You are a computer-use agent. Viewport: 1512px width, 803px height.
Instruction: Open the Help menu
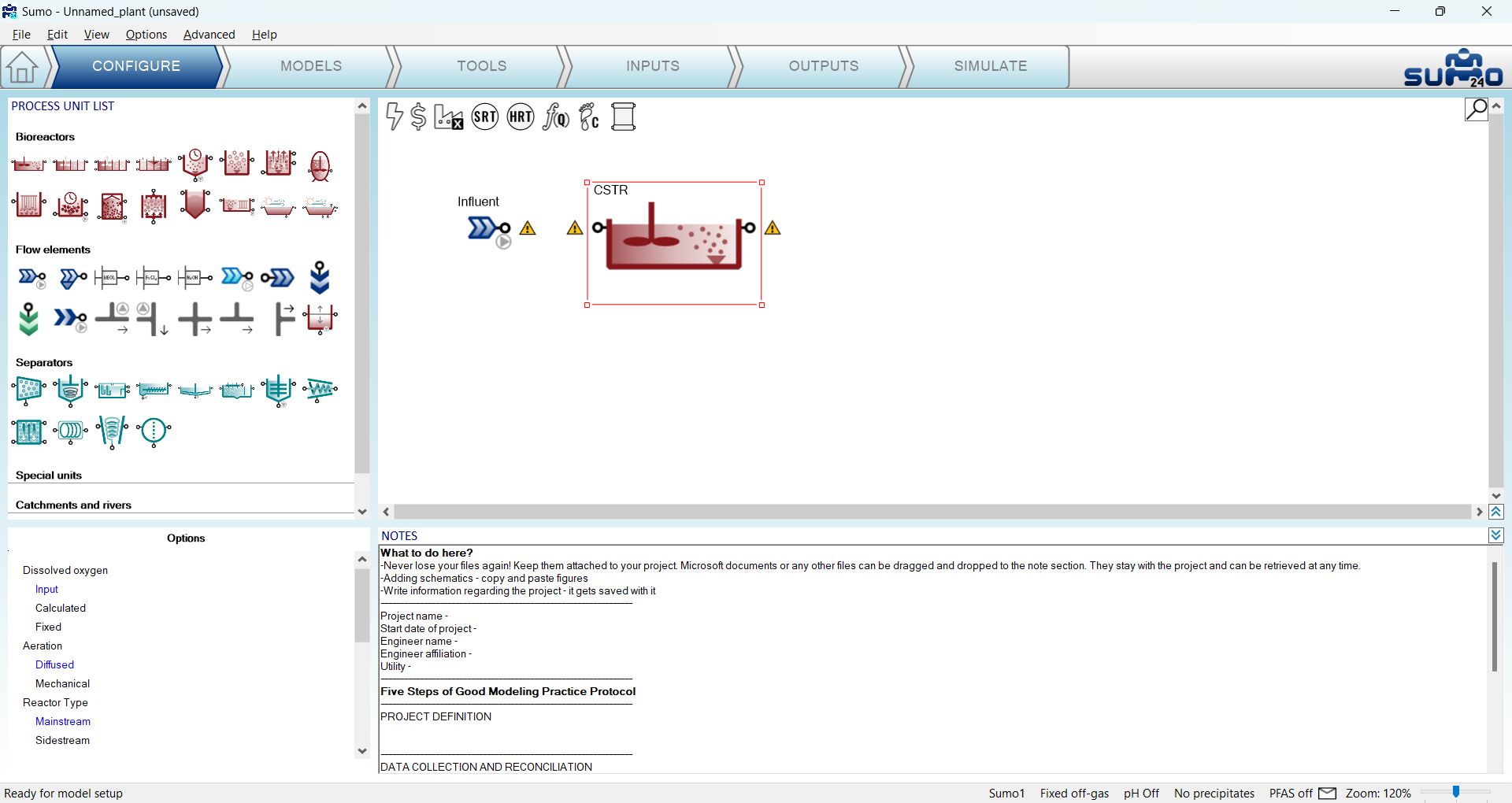[265, 35]
